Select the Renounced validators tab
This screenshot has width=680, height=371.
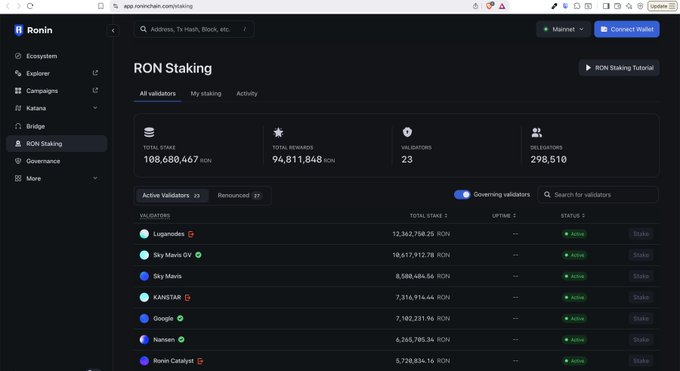pyautogui.click(x=239, y=195)
